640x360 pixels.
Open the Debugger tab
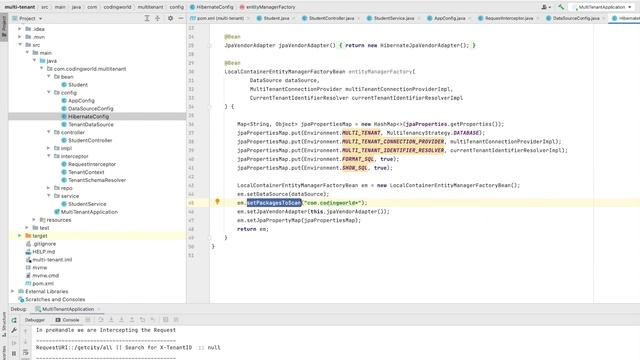pyautogui.click(x=35, y=320)
